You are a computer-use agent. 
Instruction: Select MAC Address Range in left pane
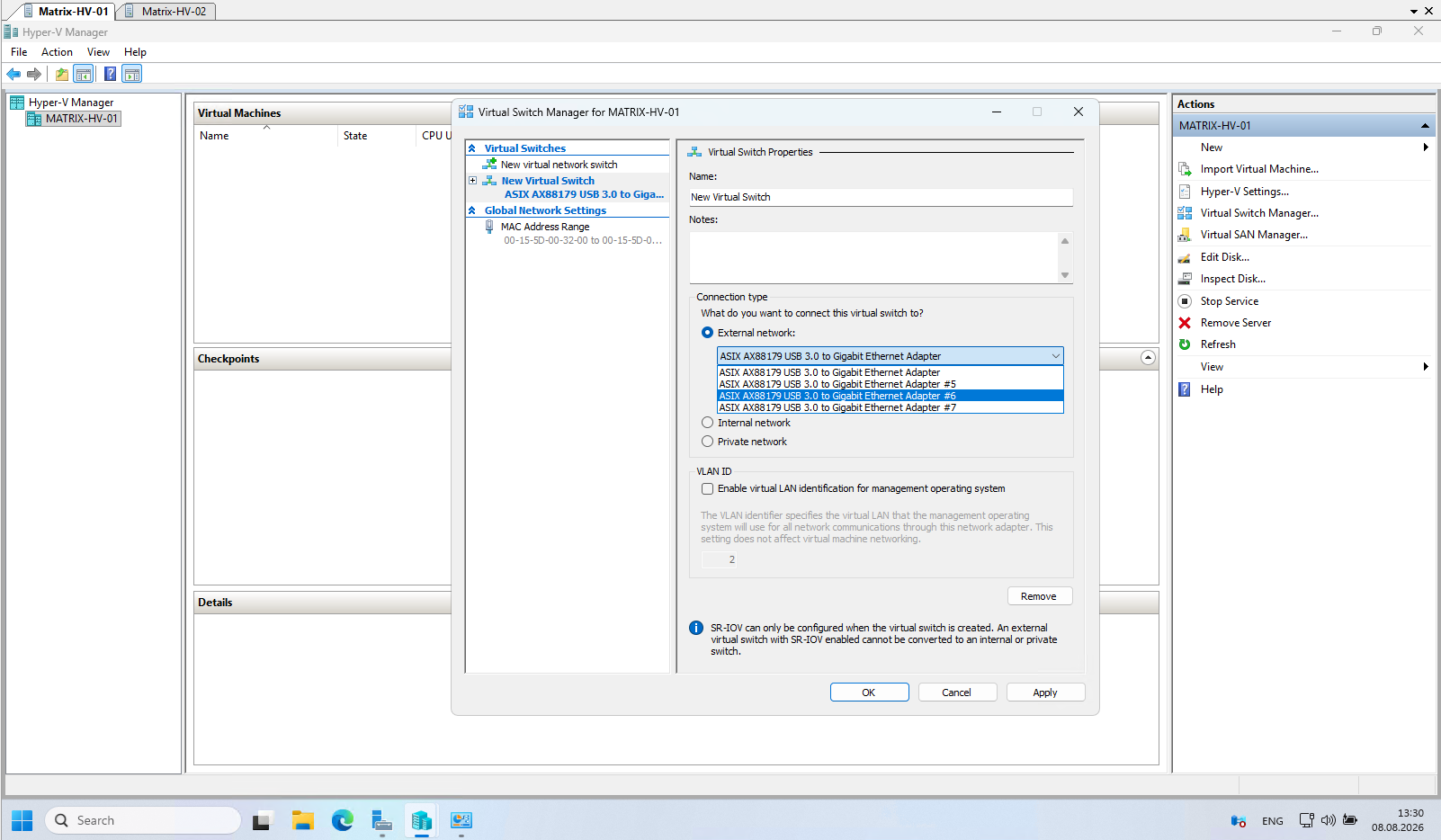(545, 227)
